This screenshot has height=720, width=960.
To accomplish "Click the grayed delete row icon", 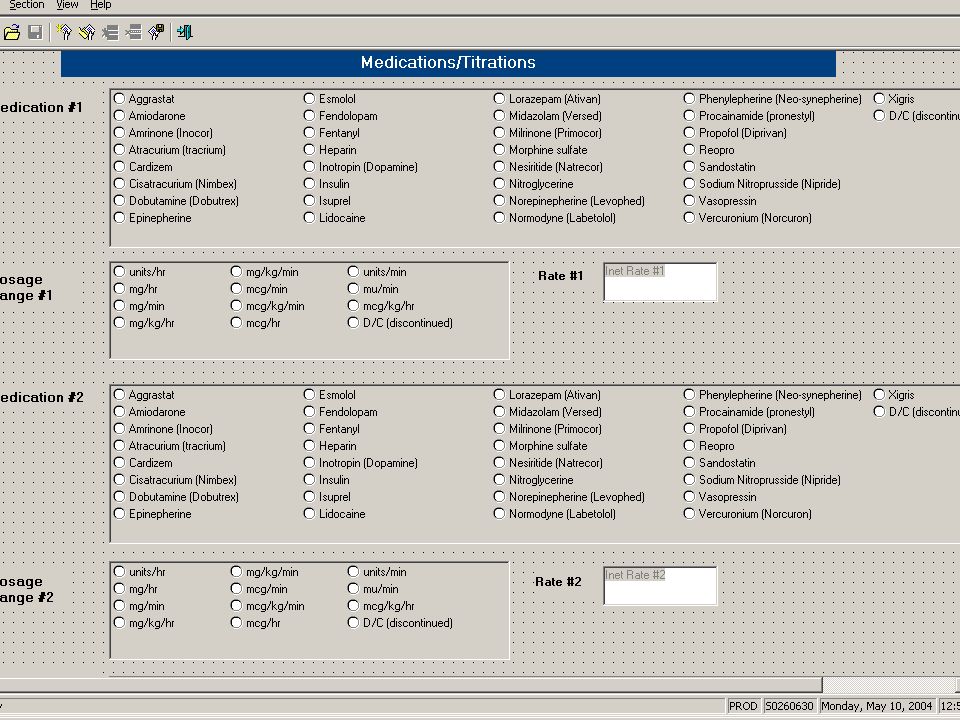I will pos(133,32).
